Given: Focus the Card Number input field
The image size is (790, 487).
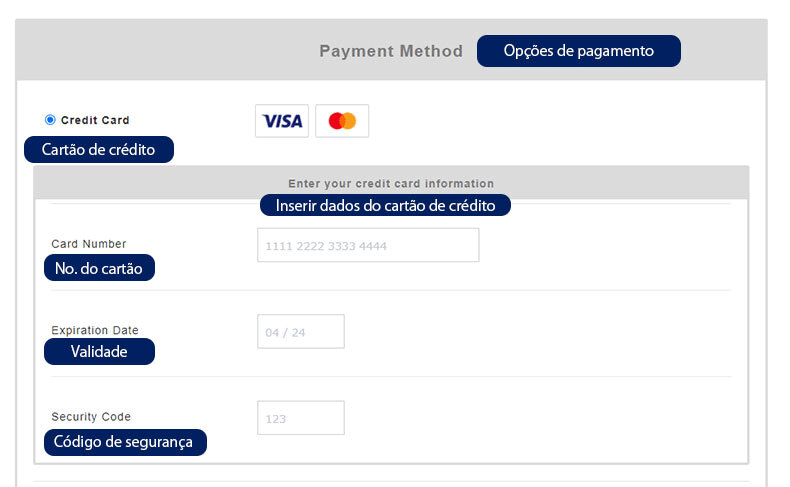Looking at the screenshot, I should click(x=368, y=245).
